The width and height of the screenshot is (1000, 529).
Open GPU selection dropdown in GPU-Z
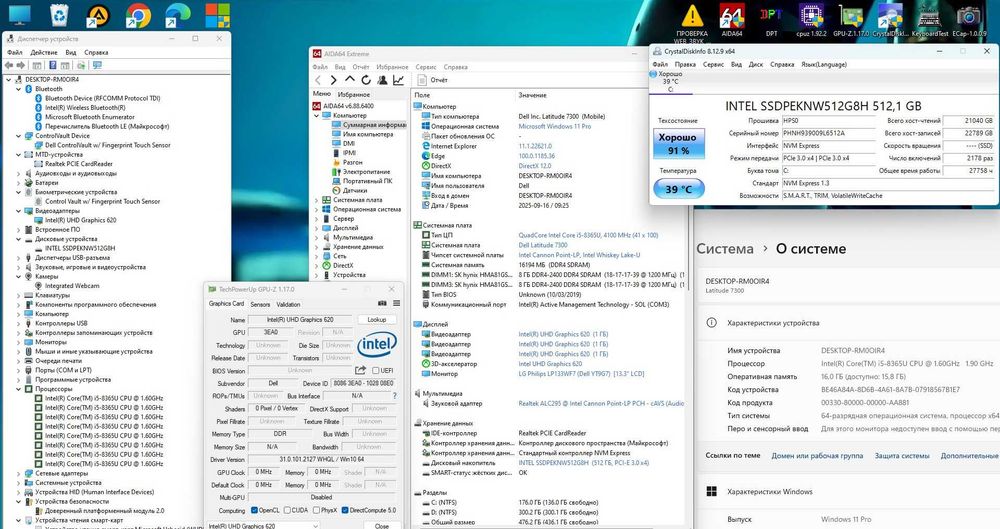tap(262, 526)
